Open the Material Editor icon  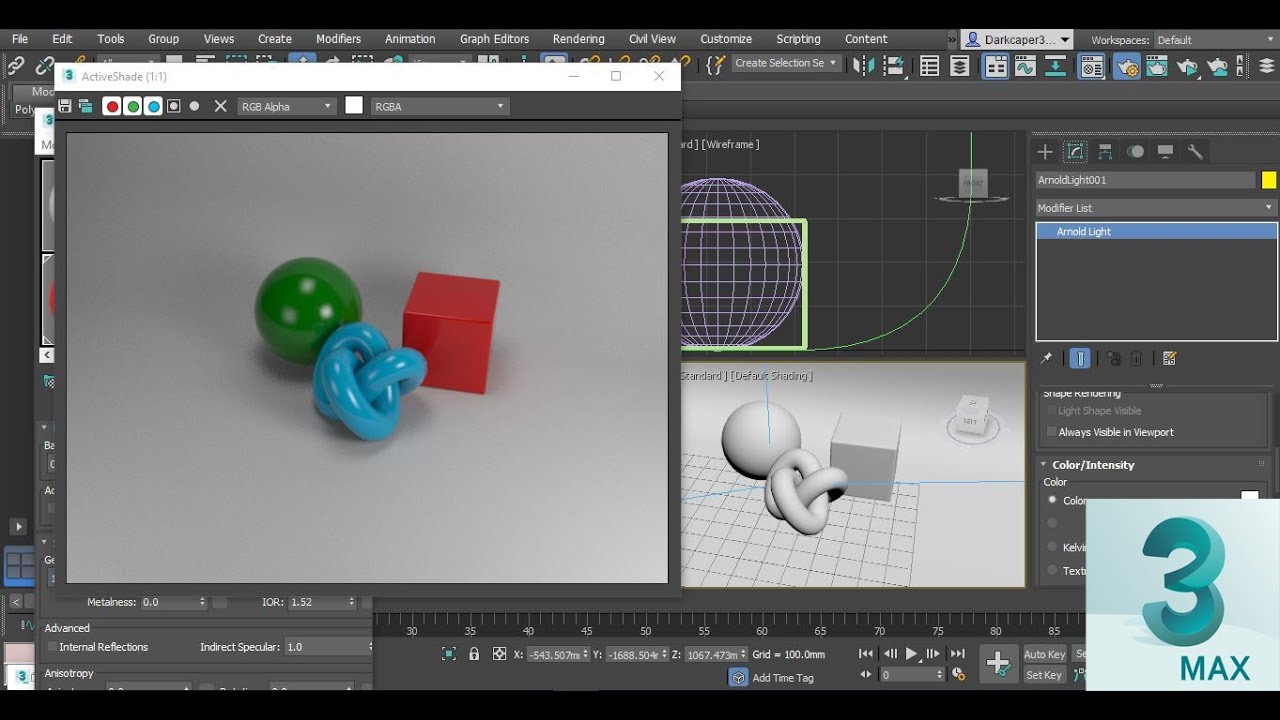(1091, 66)
